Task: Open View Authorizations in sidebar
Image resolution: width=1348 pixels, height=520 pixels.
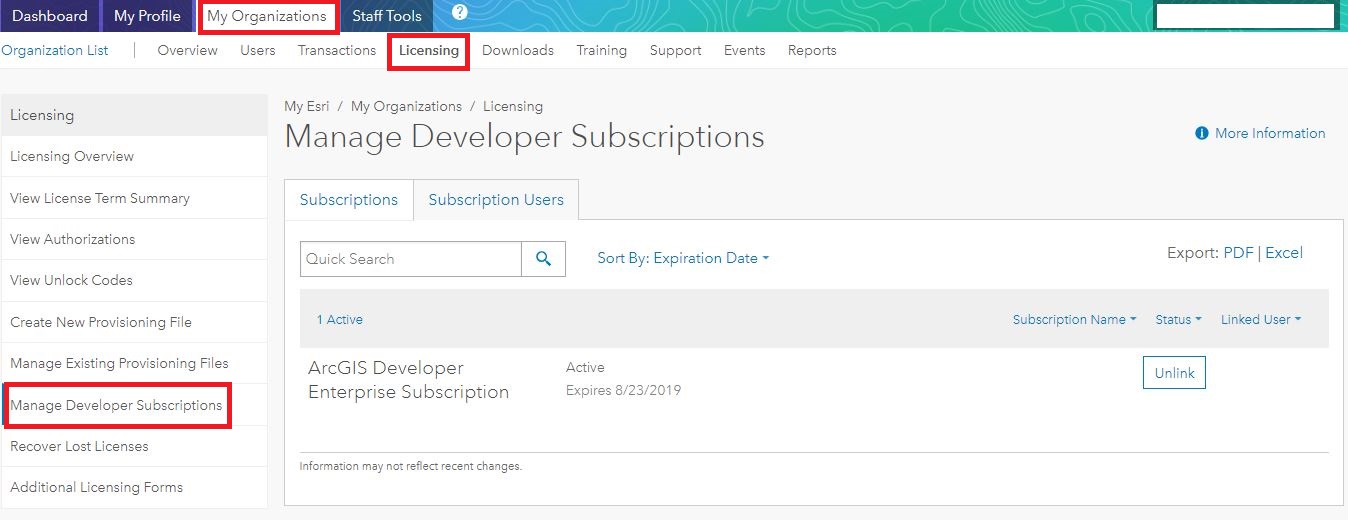Action: coord(134,239)
